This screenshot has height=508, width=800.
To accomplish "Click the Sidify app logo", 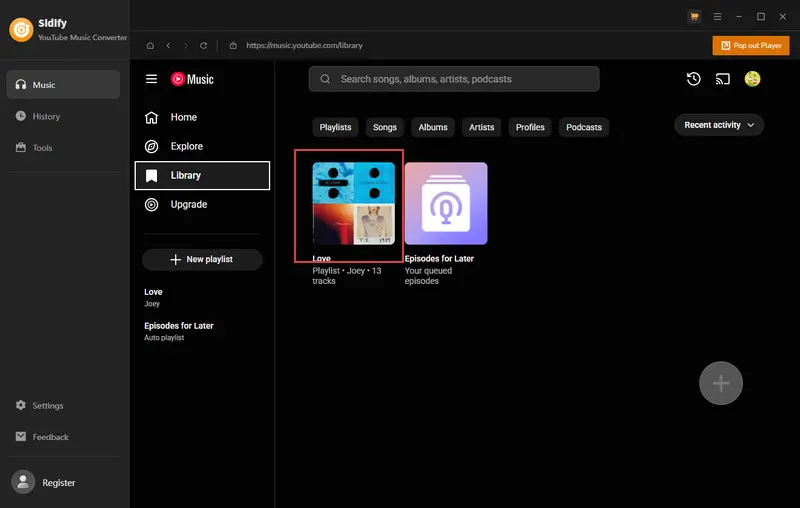I will click(21, 30).
